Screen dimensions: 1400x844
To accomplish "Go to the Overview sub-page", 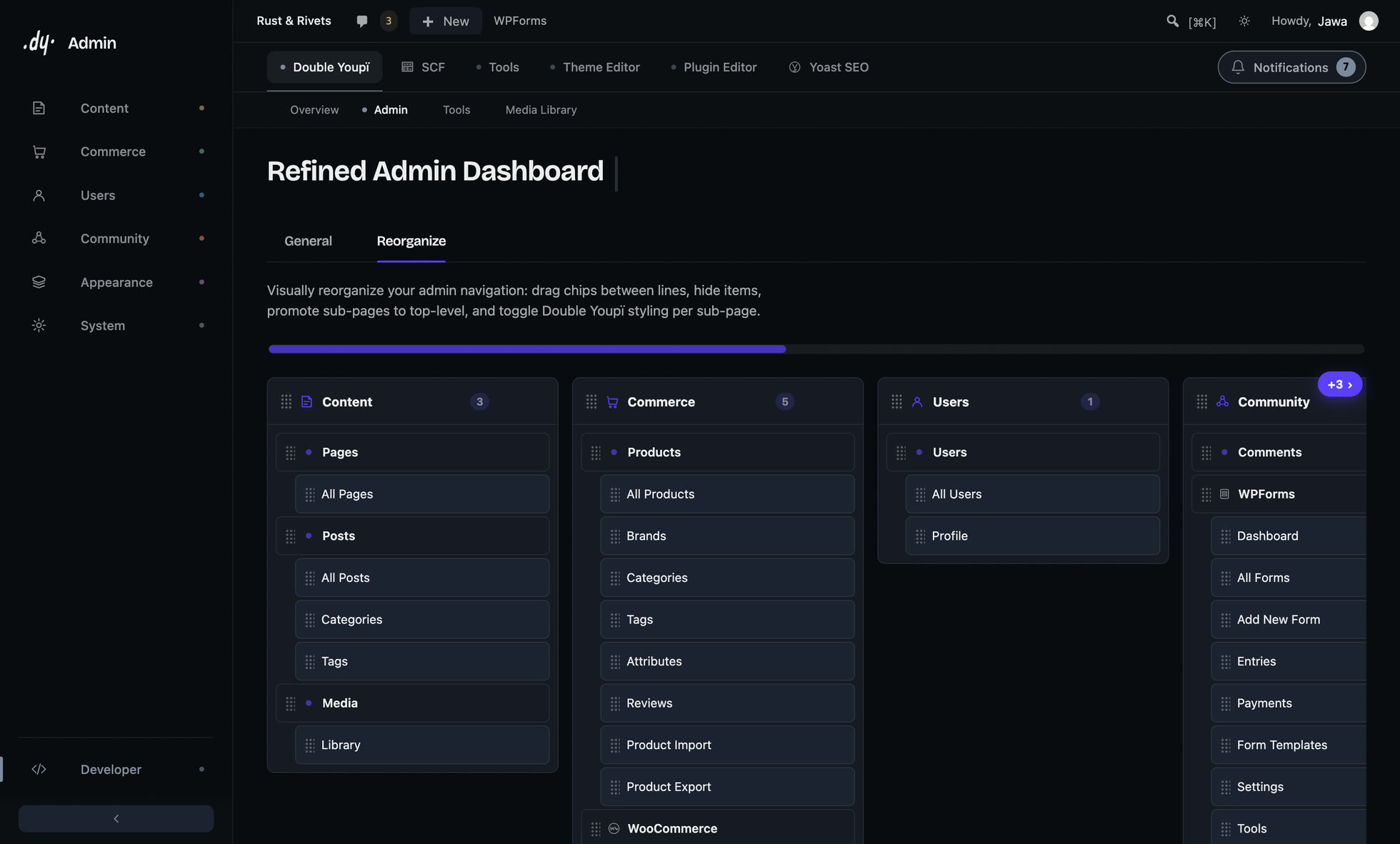I will click(x=314, y=110).
